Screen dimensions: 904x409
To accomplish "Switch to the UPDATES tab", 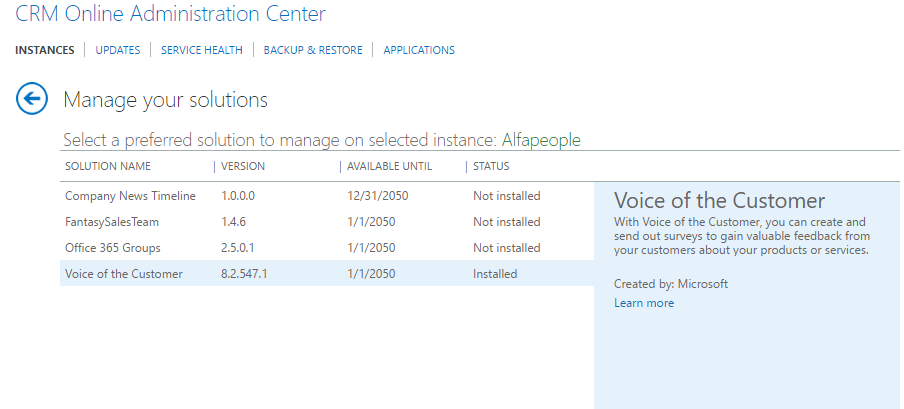I will [x=118, y=50].
